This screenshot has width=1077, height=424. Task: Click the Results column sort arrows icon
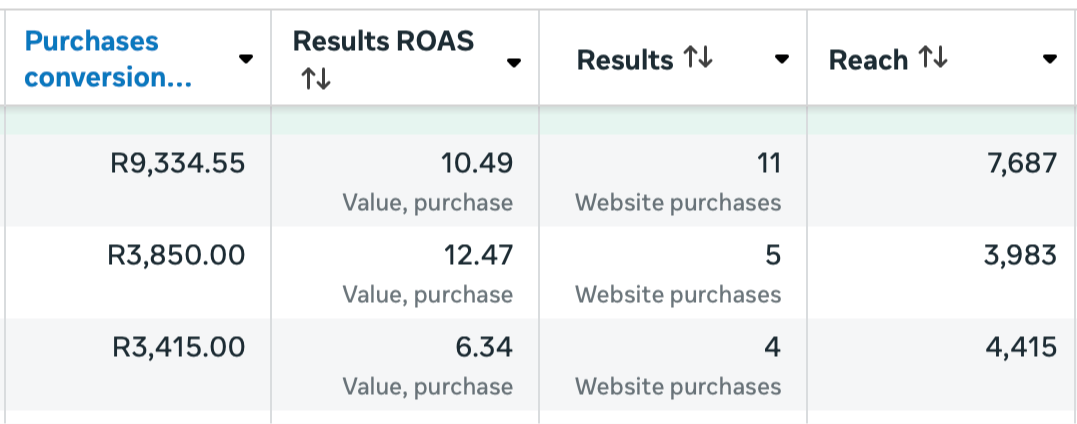click(698, 58)
